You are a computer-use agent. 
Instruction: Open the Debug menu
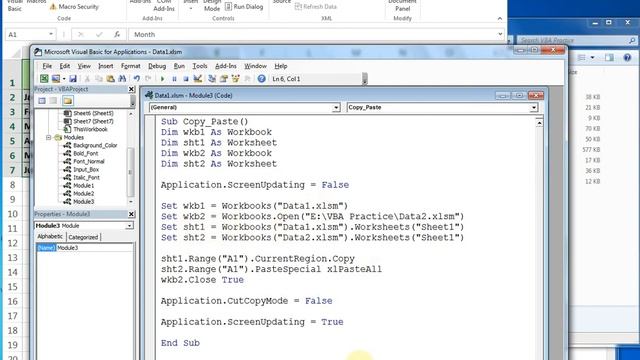click(157, 66)
